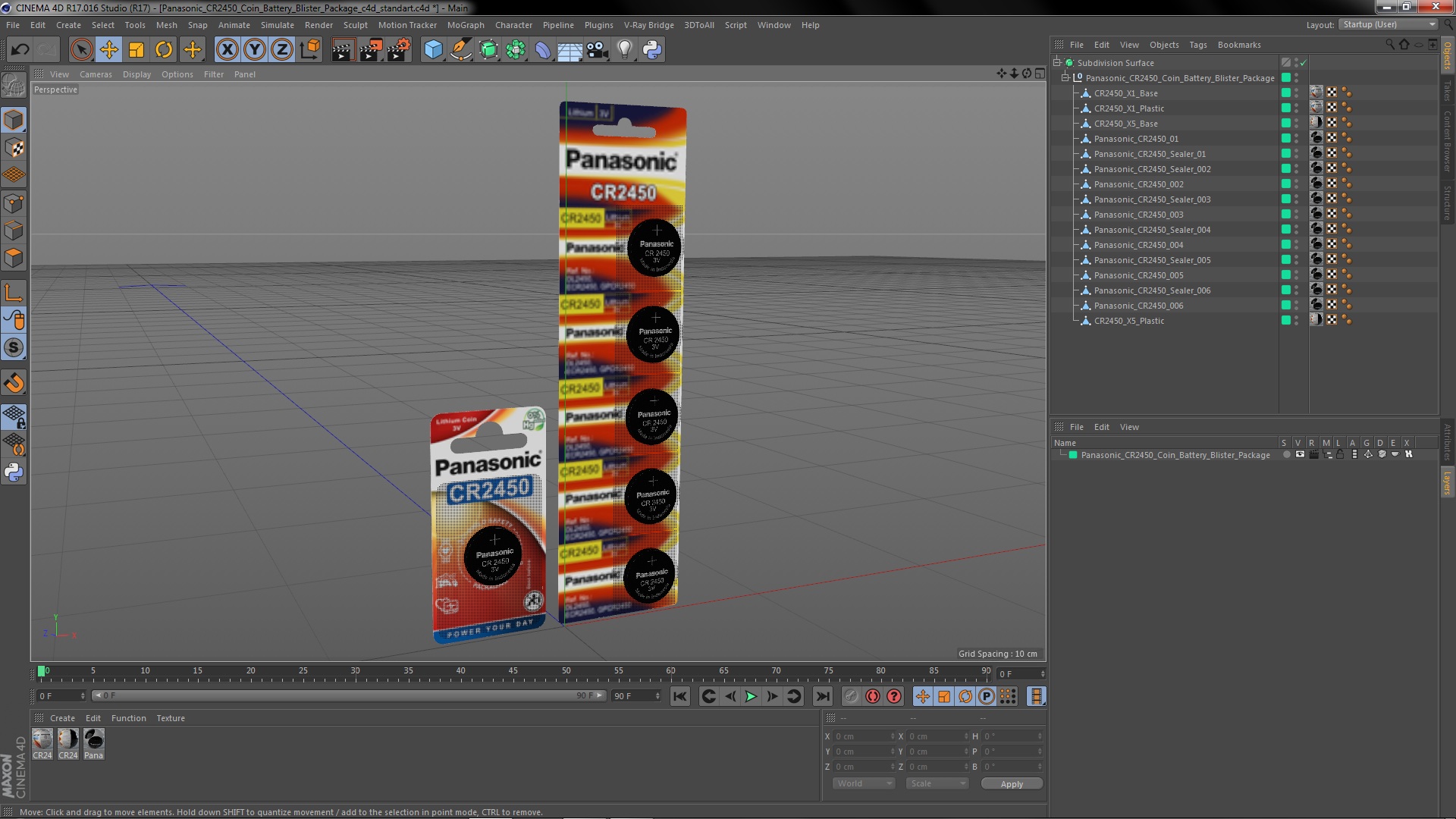The image size is (1456, 819).
Task: Toggle autokeying button
Action: click(x=873, y=696)
